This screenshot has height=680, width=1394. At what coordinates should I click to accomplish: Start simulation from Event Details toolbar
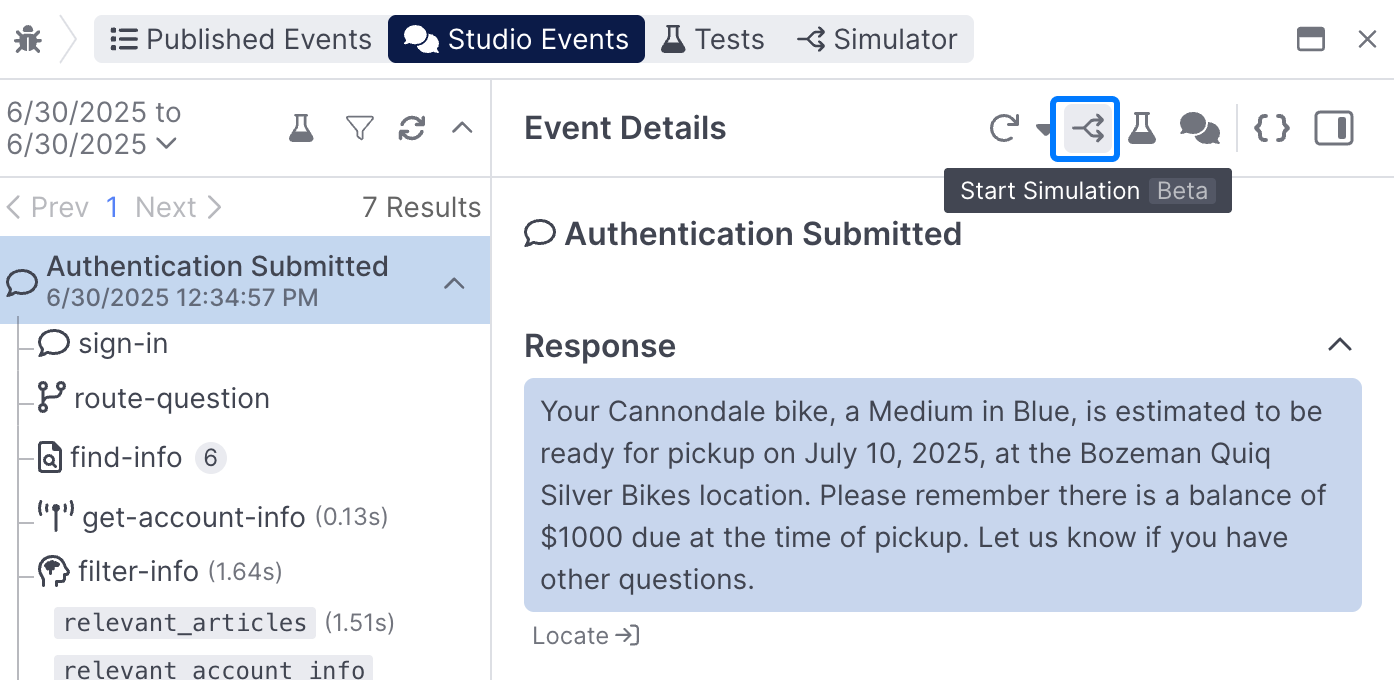(1086, 128)
